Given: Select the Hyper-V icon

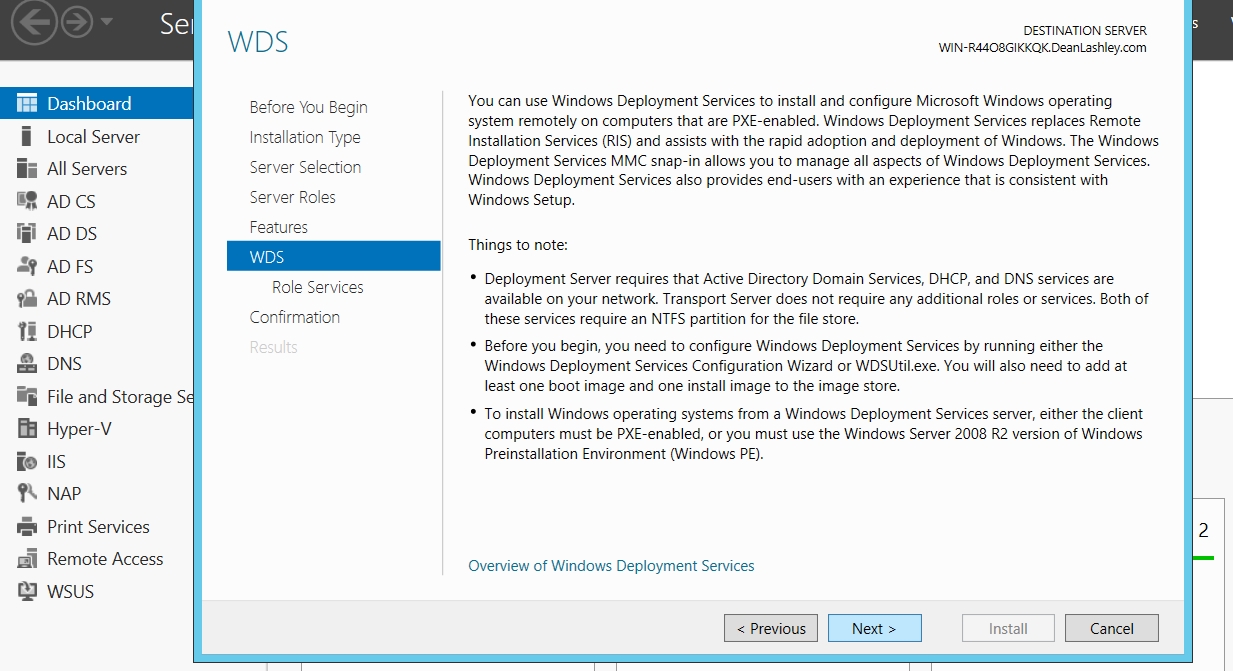Looking at the screenshot, I should point(27,429).
